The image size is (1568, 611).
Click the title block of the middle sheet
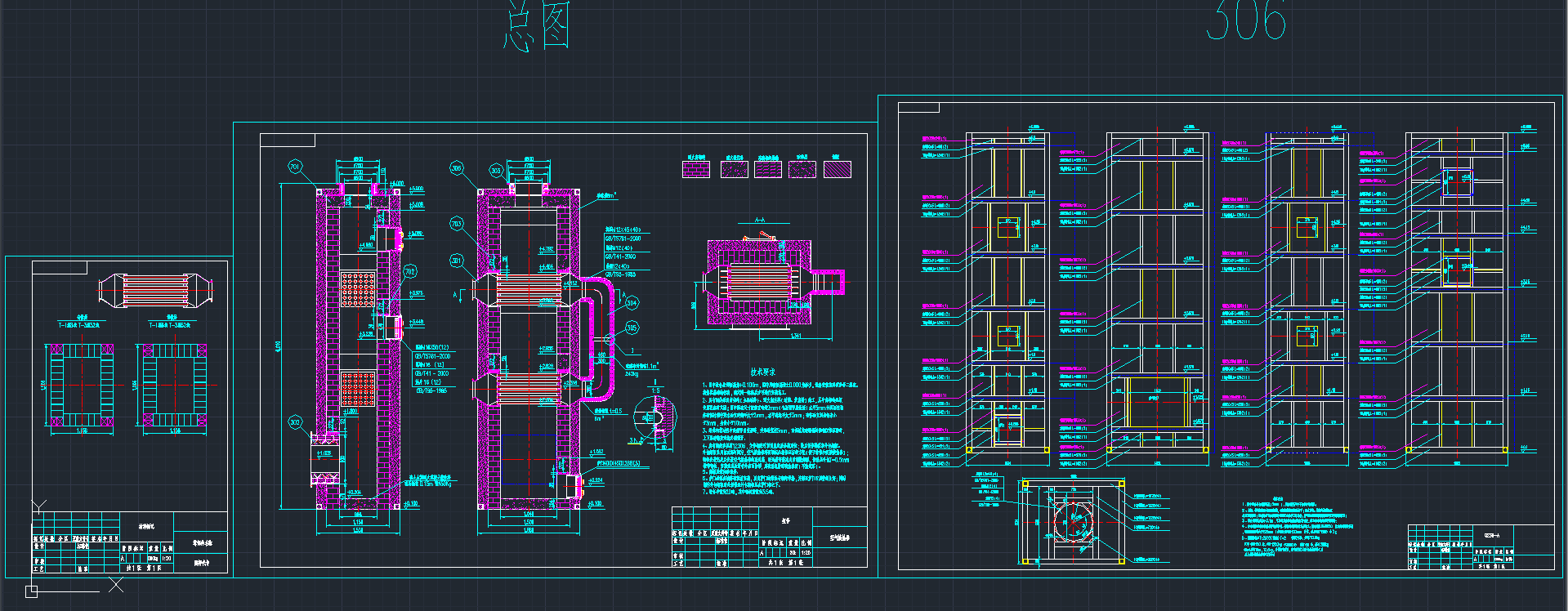click(x=769, y=537)
